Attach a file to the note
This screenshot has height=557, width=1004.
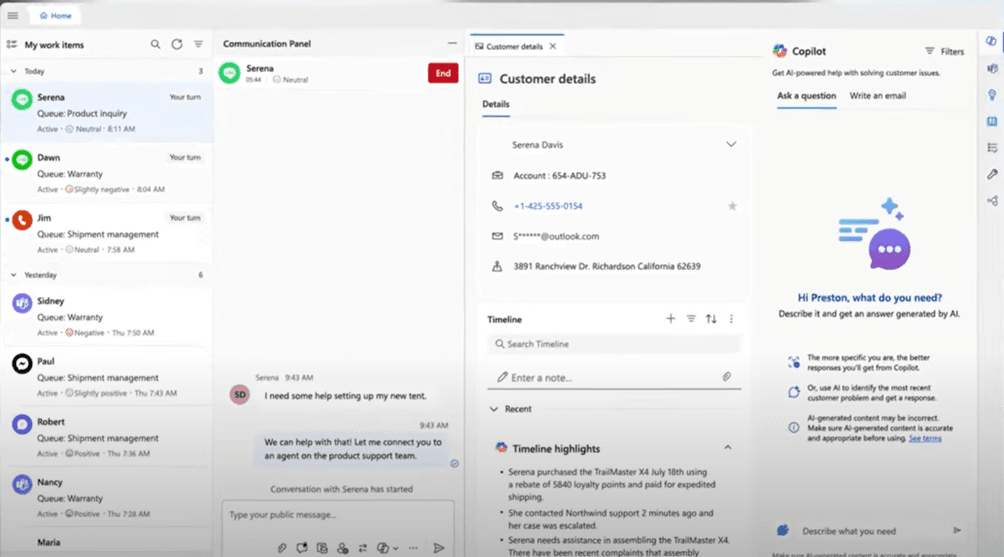[727, 377]
